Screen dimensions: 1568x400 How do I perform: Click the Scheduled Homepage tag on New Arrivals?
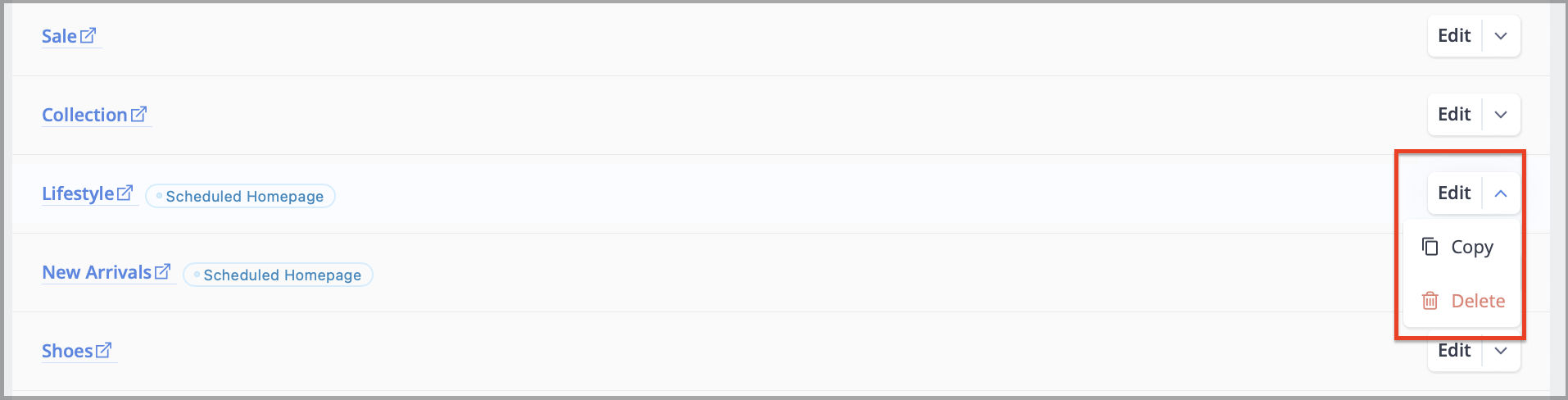278,275
